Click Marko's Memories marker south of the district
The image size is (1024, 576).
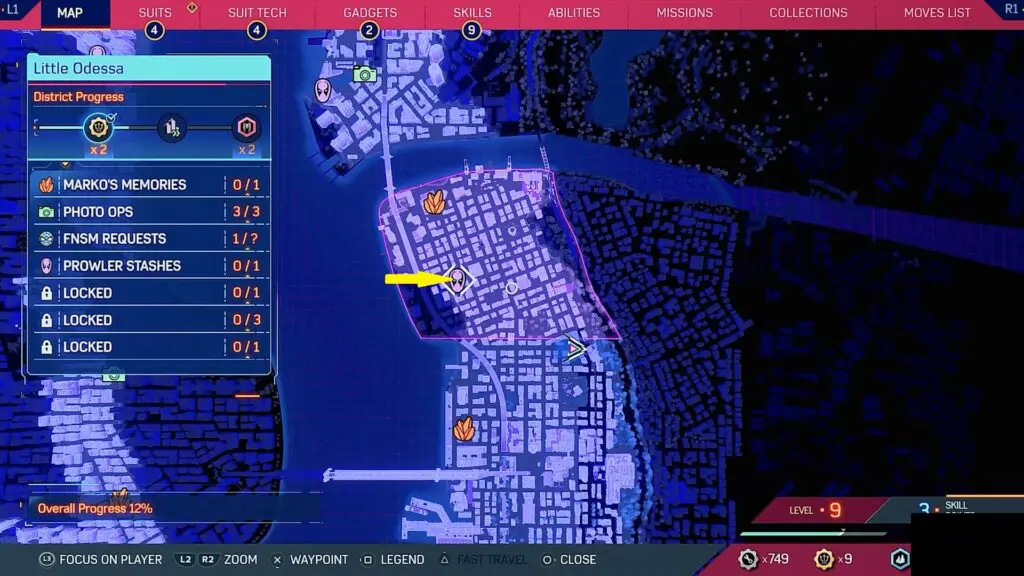point(464,429)
